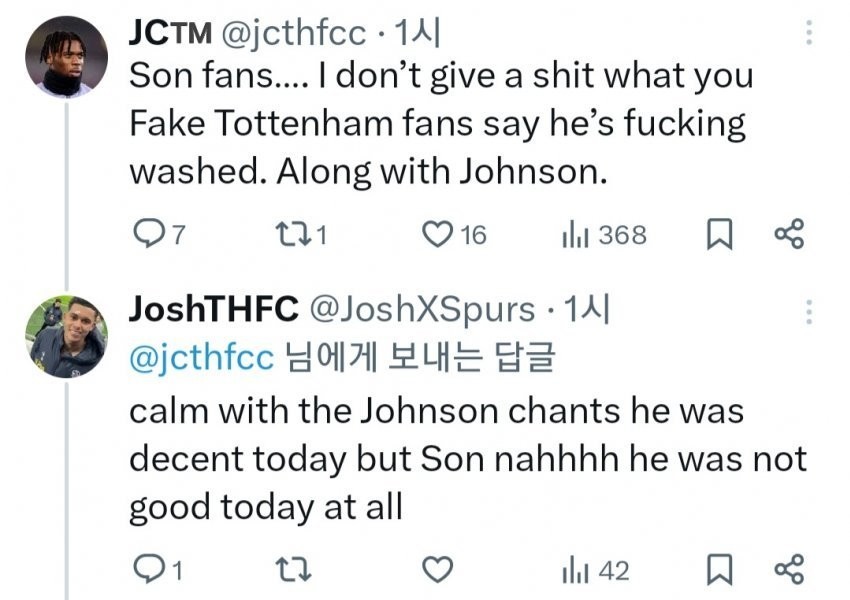Open more options for JCTM's tweet
Image resolution: width=850 pixels, height=600 pixels.
(x=808, y=33)
